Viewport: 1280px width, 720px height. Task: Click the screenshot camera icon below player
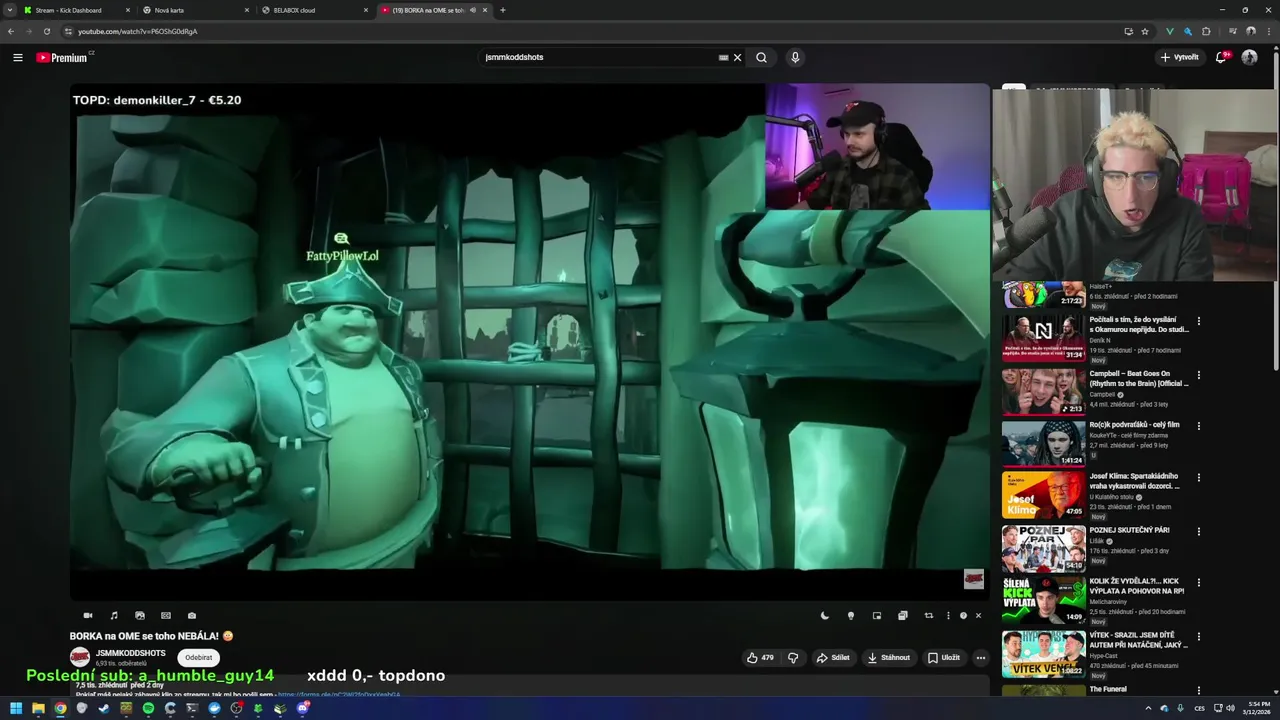(192, 615)
